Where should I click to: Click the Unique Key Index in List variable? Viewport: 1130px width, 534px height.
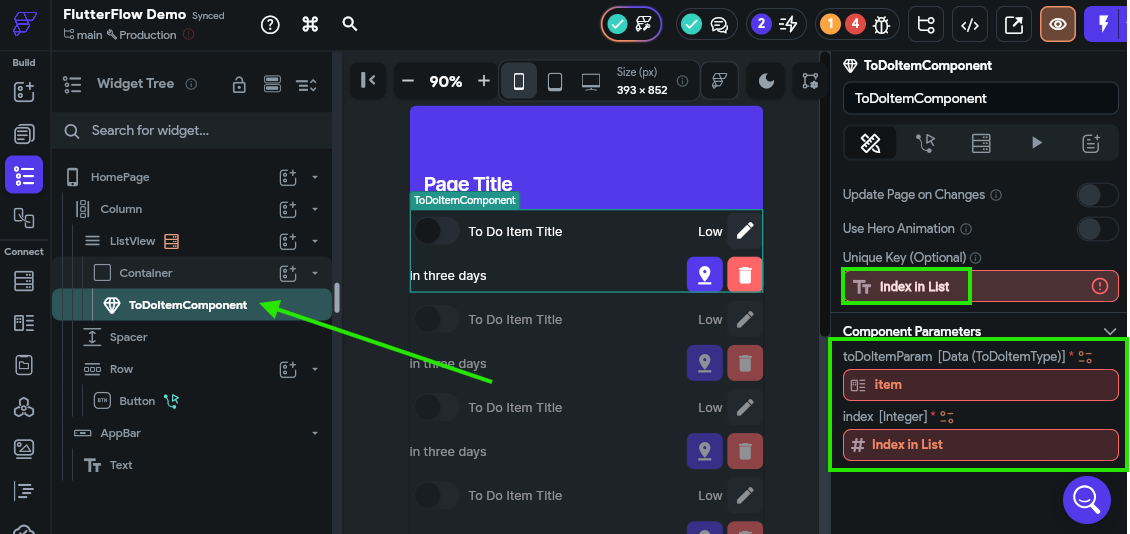tap(981, 286)
